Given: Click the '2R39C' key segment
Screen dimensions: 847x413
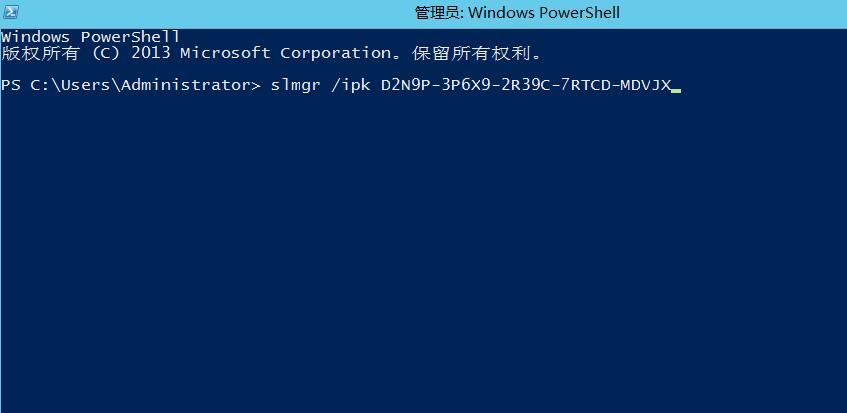Looking at the screenshot, I should pyautogui.click(x=525, y=85).
